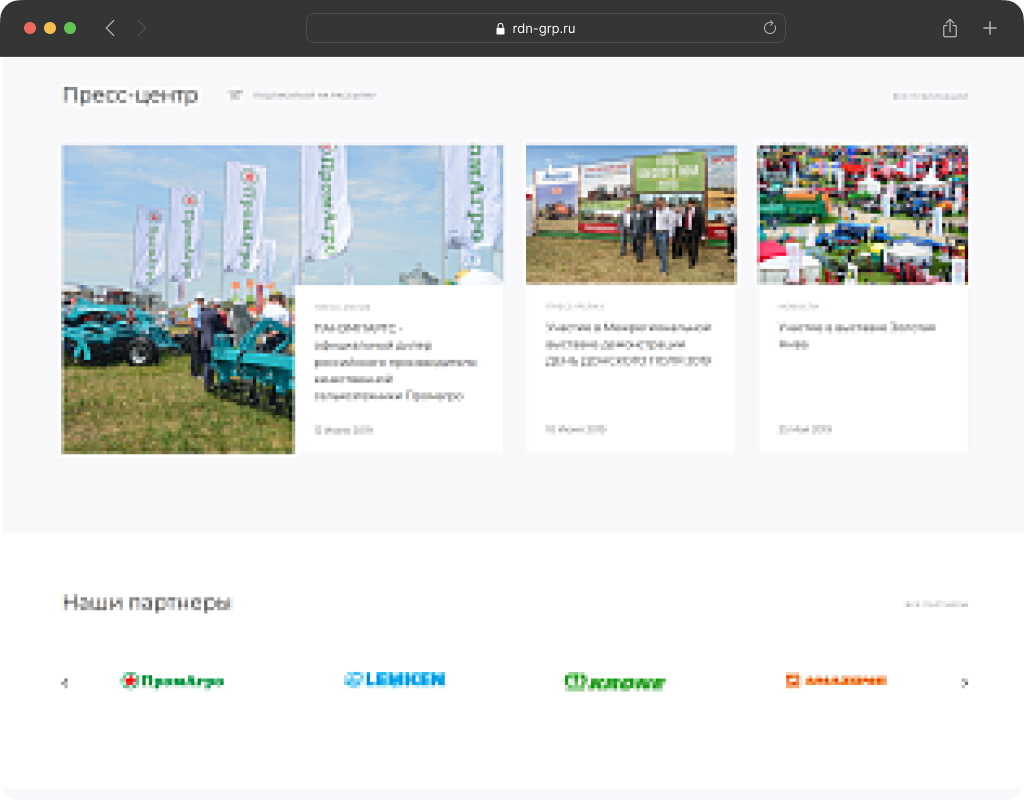The height and width of the screenshot is (800, 1024).
Task: Click the LEMKEN partner logo
Action: [394, 680]
